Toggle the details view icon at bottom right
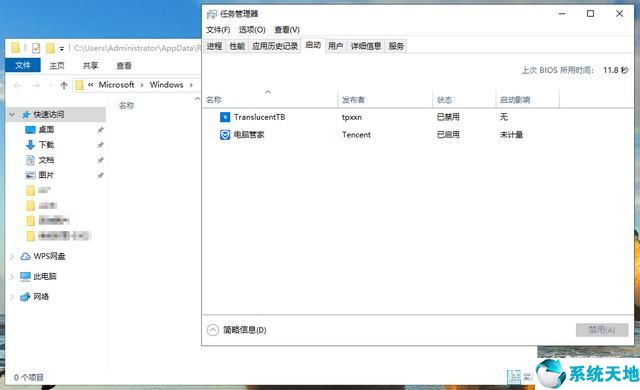This screenshot has height=390, width=640. pos(513,377)
